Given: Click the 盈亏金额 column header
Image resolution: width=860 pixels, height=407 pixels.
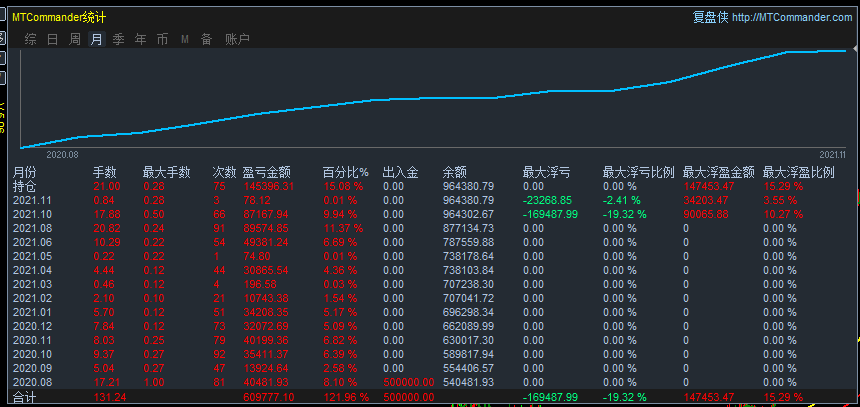Looking at the screenshot, I should [x=266, y=172].
